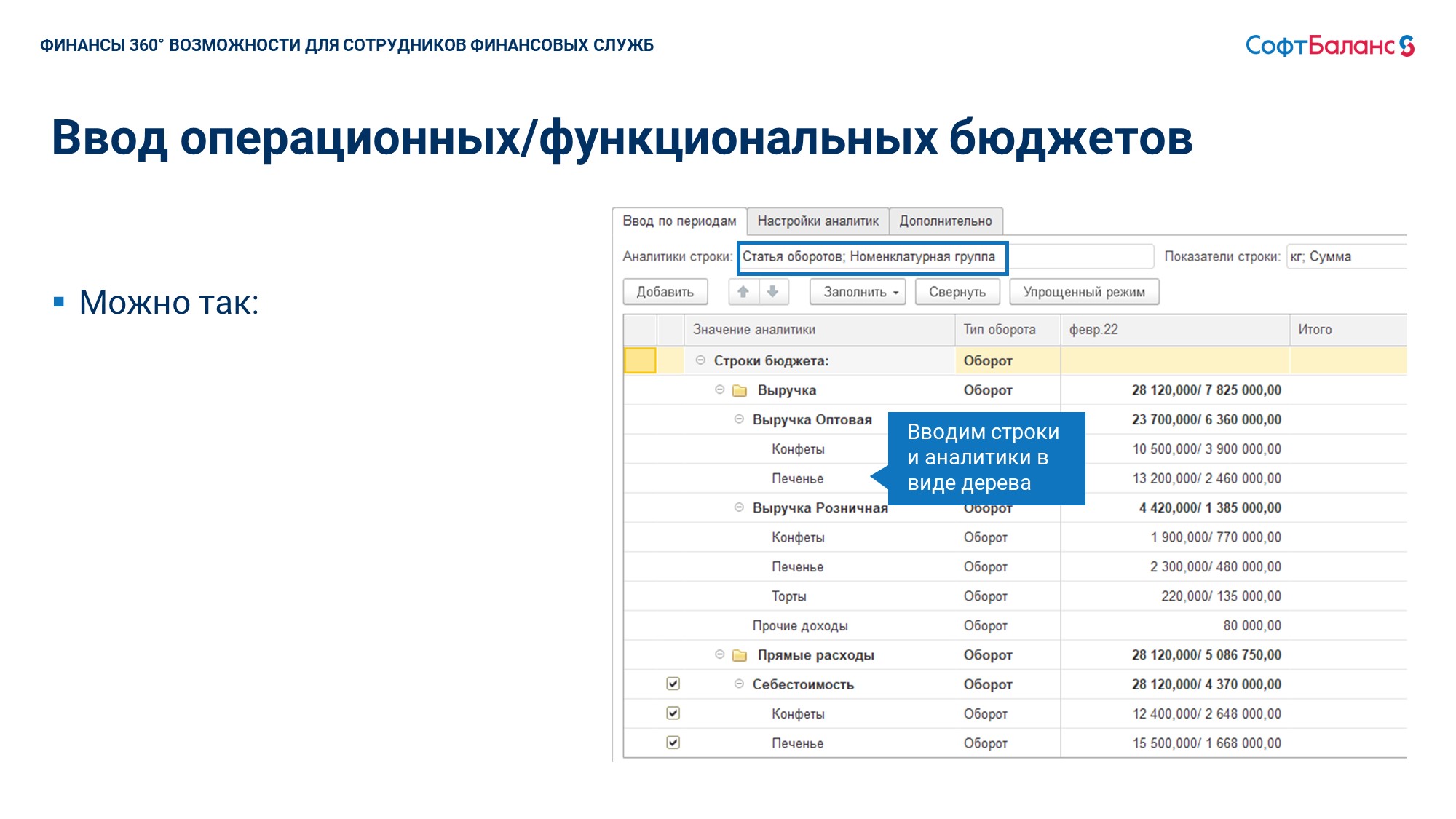Click value 10 500,000/ 3 900 000,00

pyautogui.click(x=1206, y=449)
